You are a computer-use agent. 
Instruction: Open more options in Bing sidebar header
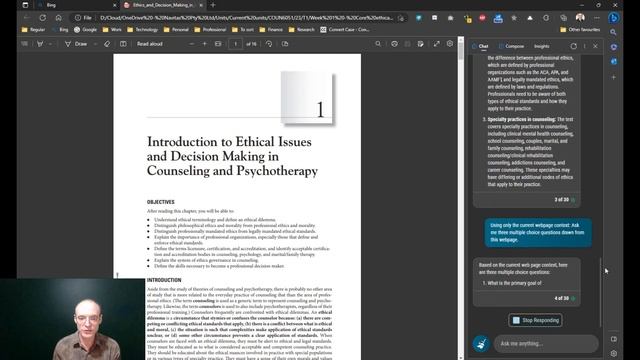[584, 46]
